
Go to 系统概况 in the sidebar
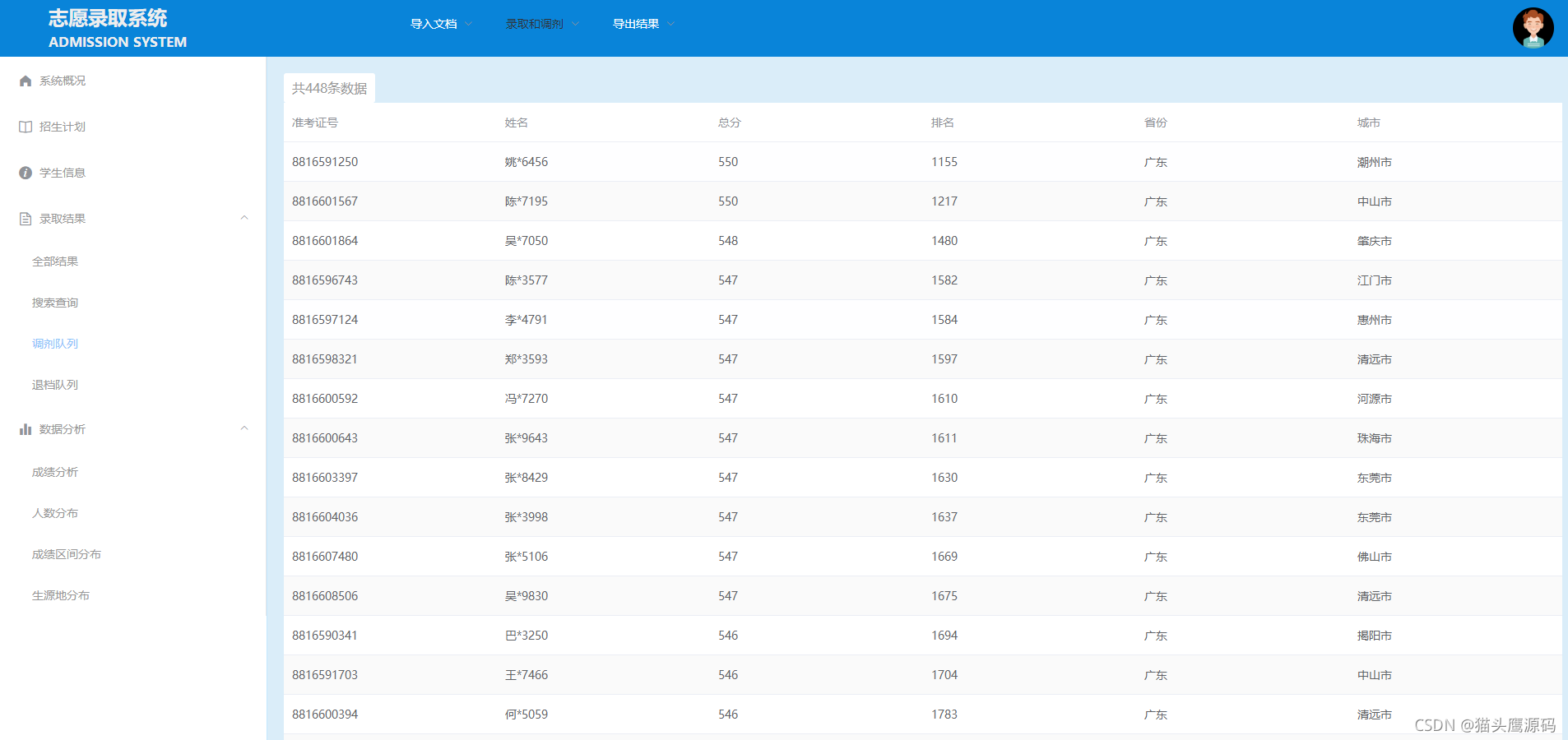coord(63,81)
